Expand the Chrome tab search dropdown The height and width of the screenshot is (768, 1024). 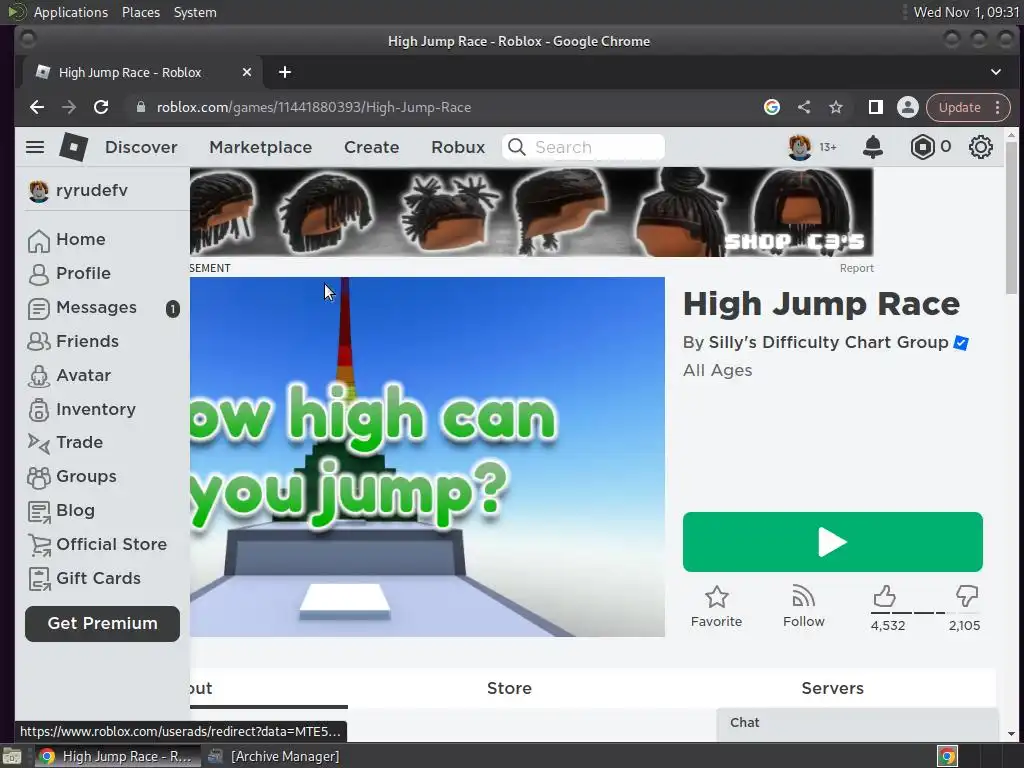point(995,72)
